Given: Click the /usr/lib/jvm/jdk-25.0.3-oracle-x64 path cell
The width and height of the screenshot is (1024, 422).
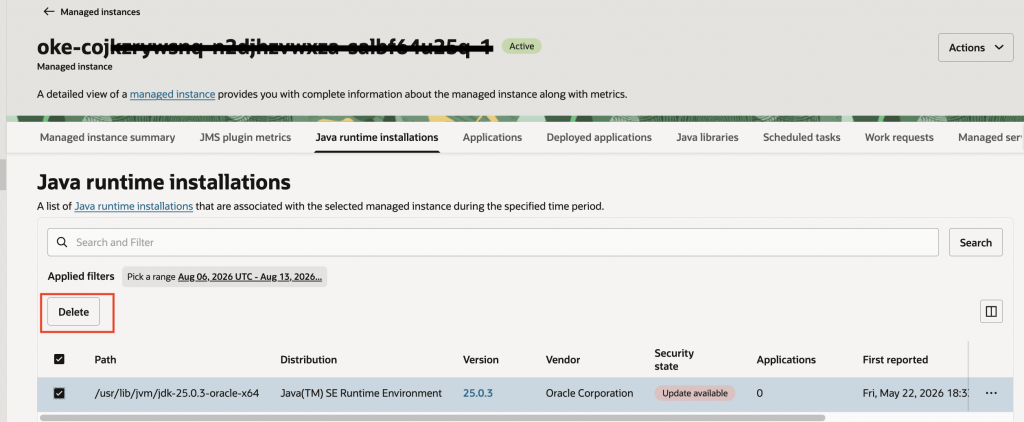Looking at the screenshot, I should [177, 393].
